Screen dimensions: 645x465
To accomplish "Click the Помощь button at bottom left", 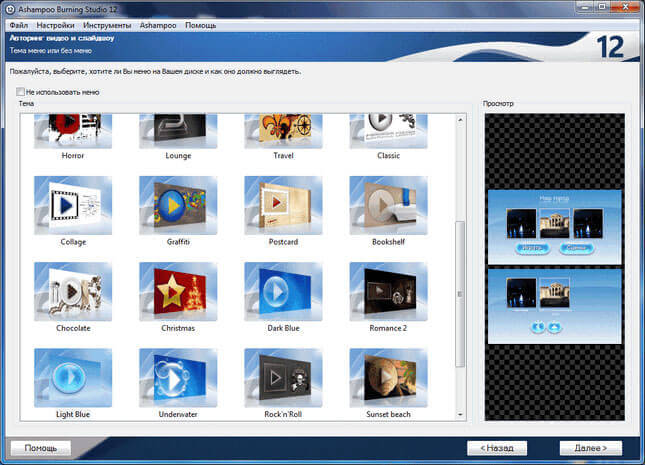I will click(x=41, y=448).
